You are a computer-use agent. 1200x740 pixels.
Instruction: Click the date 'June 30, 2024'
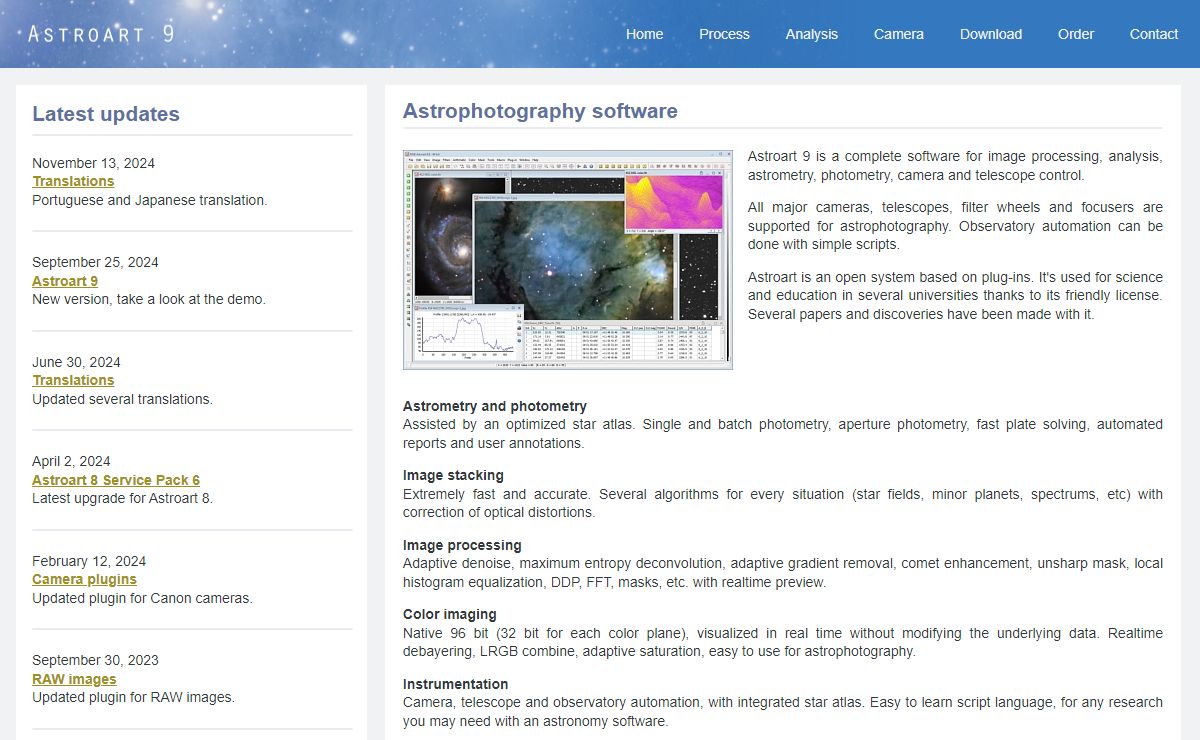coord(77,362)
